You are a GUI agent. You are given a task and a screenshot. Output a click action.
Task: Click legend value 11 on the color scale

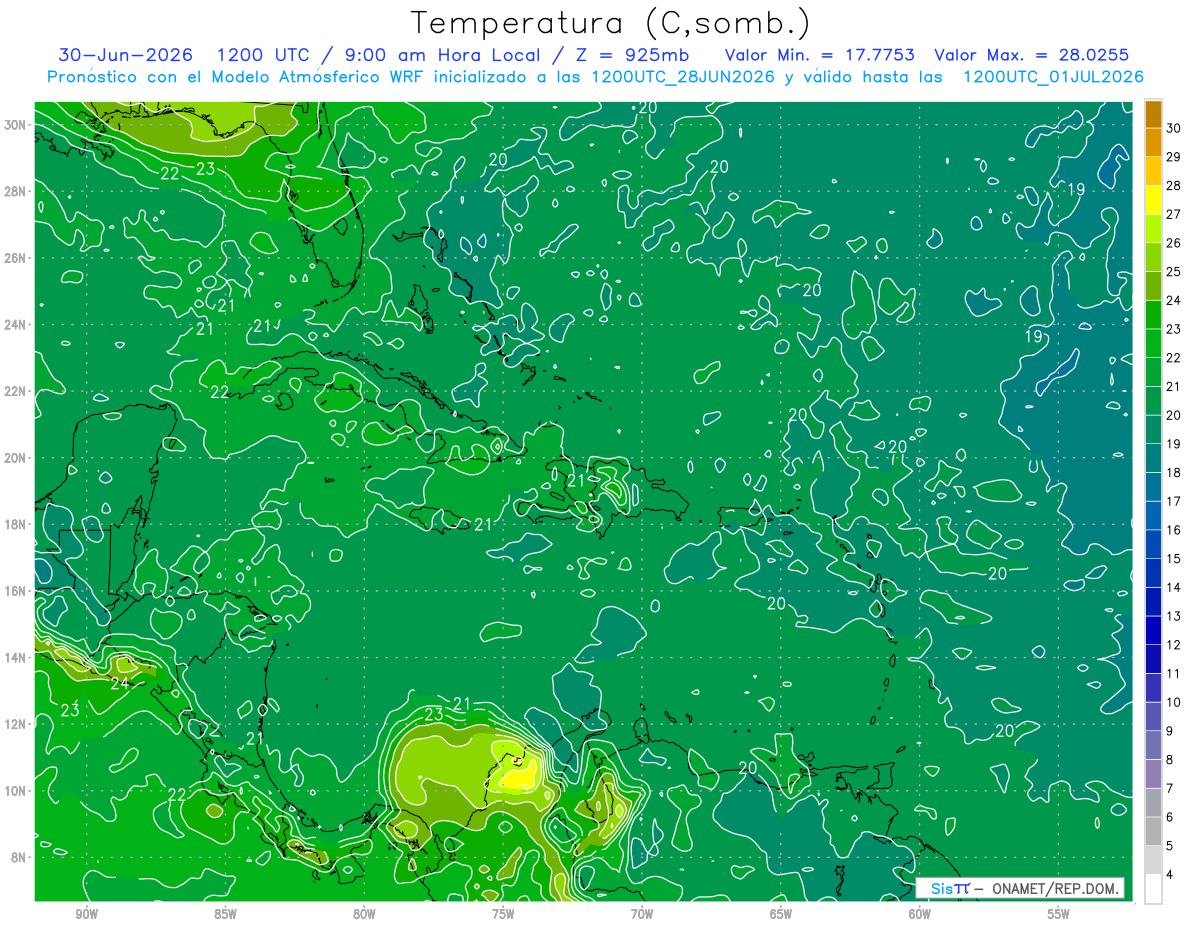tap(1174, 673)
